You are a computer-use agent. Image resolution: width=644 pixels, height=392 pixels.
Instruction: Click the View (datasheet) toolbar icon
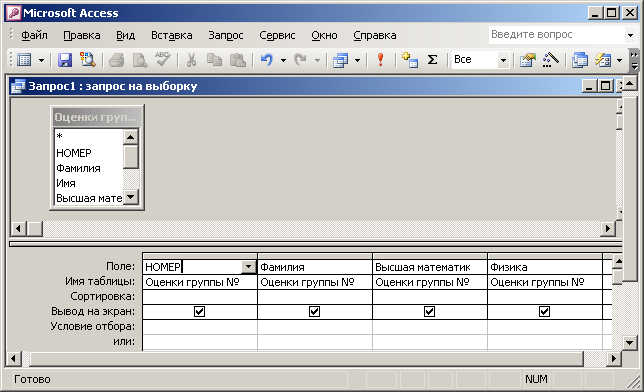pos(24,60)
